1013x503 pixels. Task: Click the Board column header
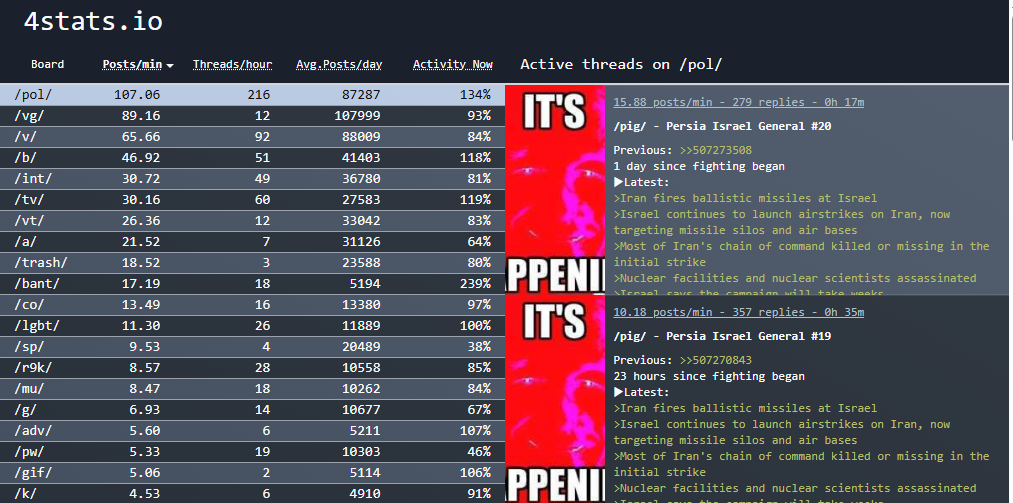tap(48, 64)
